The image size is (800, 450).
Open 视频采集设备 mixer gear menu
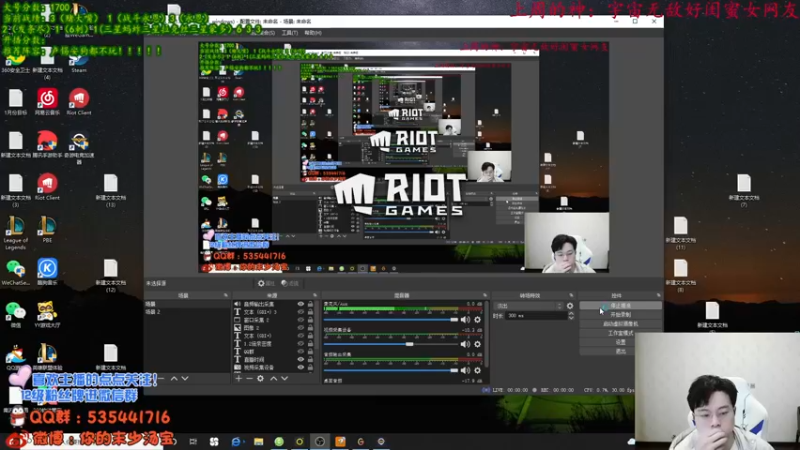click(x=478, y=344)
